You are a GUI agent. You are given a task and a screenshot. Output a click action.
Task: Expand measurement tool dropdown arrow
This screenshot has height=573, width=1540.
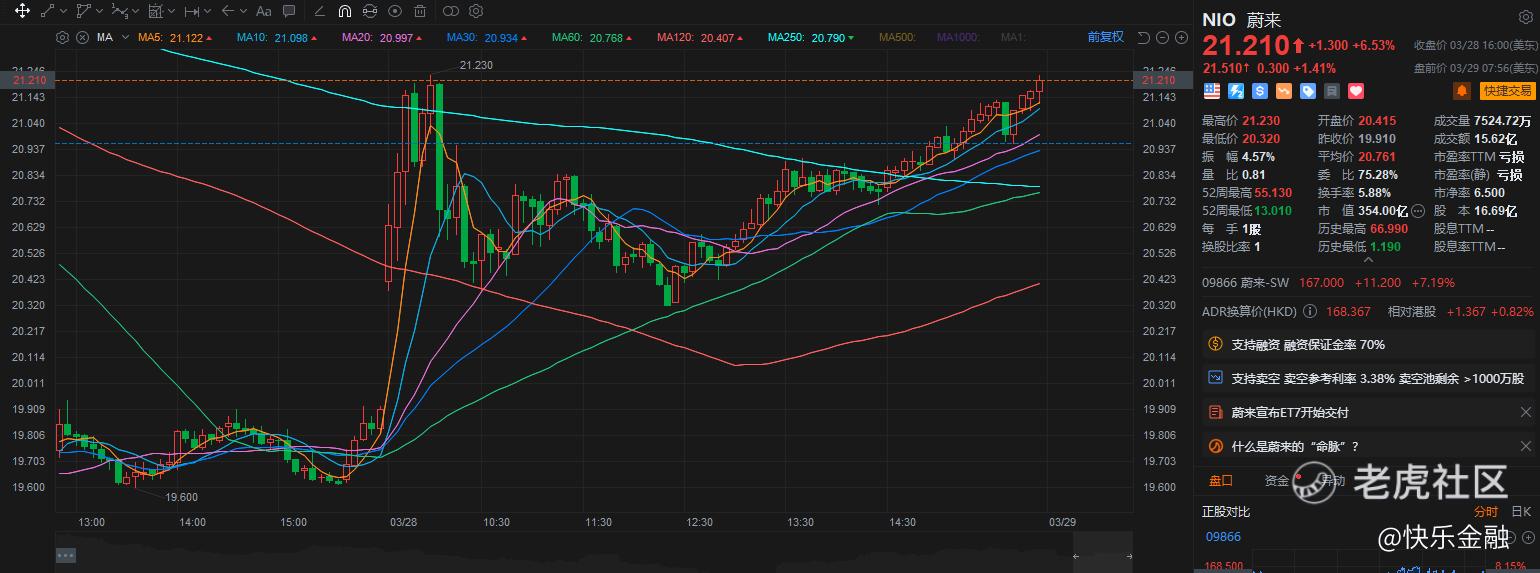(x=172, y=12)
